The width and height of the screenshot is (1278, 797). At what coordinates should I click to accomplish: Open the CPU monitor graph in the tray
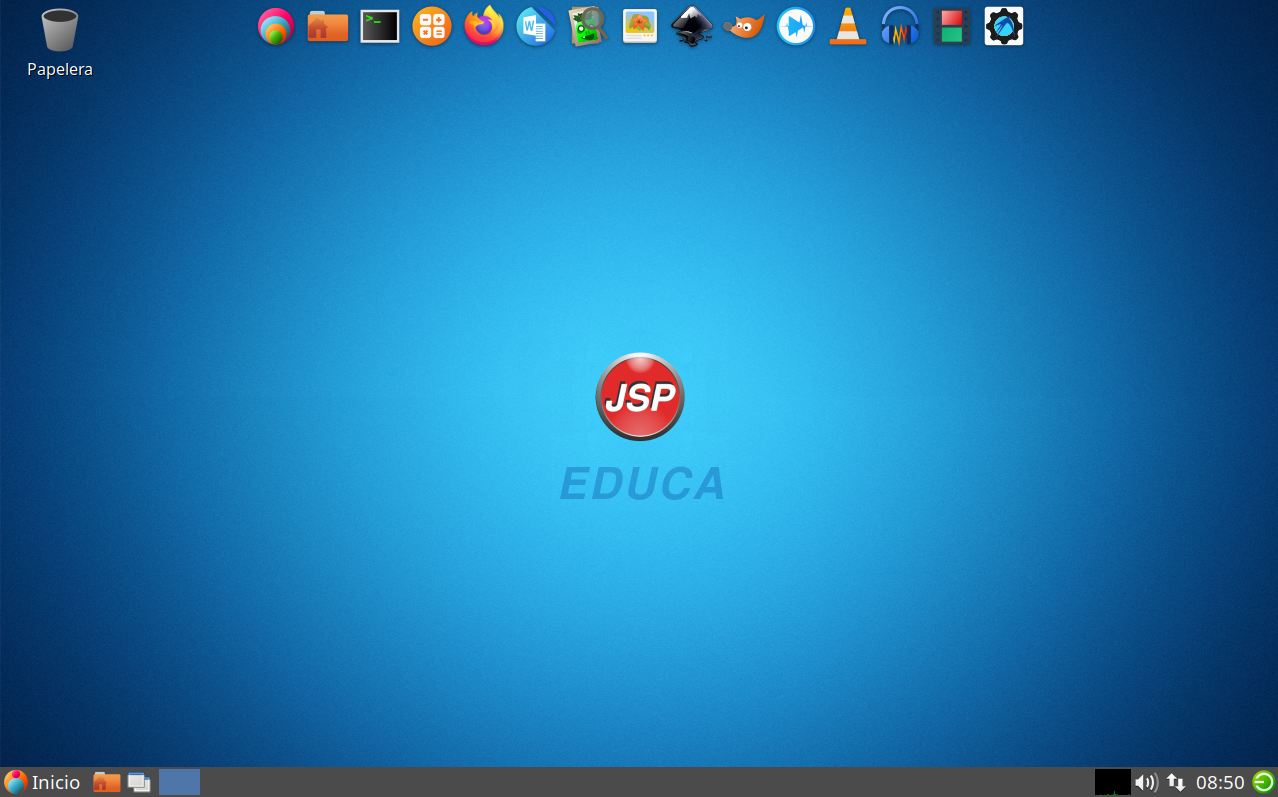tap(1112, 782)
